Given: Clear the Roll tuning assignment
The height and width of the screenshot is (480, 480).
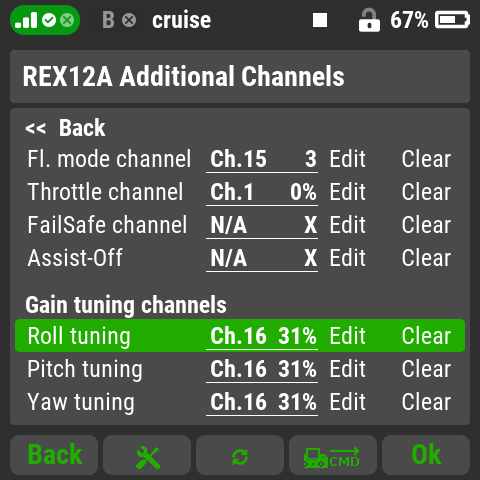Looking at the screenshot, I should [426, 336].
